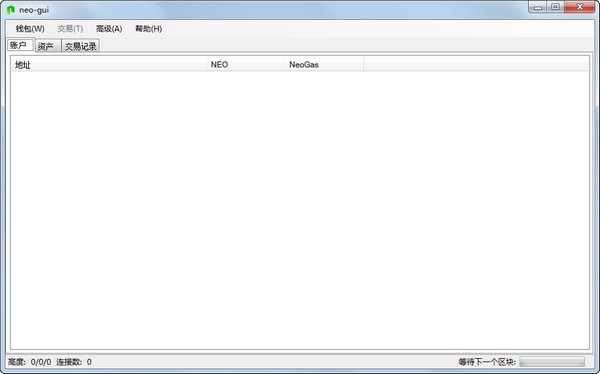The image size is (600, 374).
Task: Select the 账户 accounts tab
Action: pos(21,45)
